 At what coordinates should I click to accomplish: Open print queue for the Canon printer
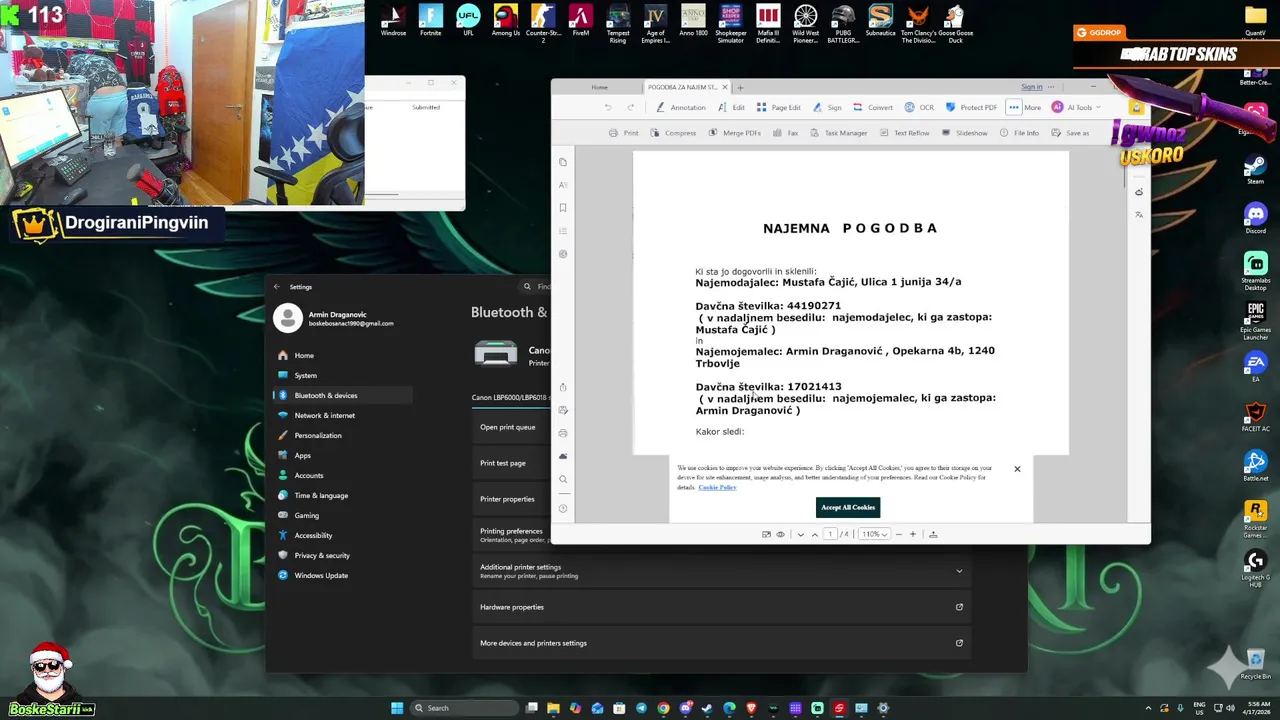pyautogui.click(x=511, y=427)
